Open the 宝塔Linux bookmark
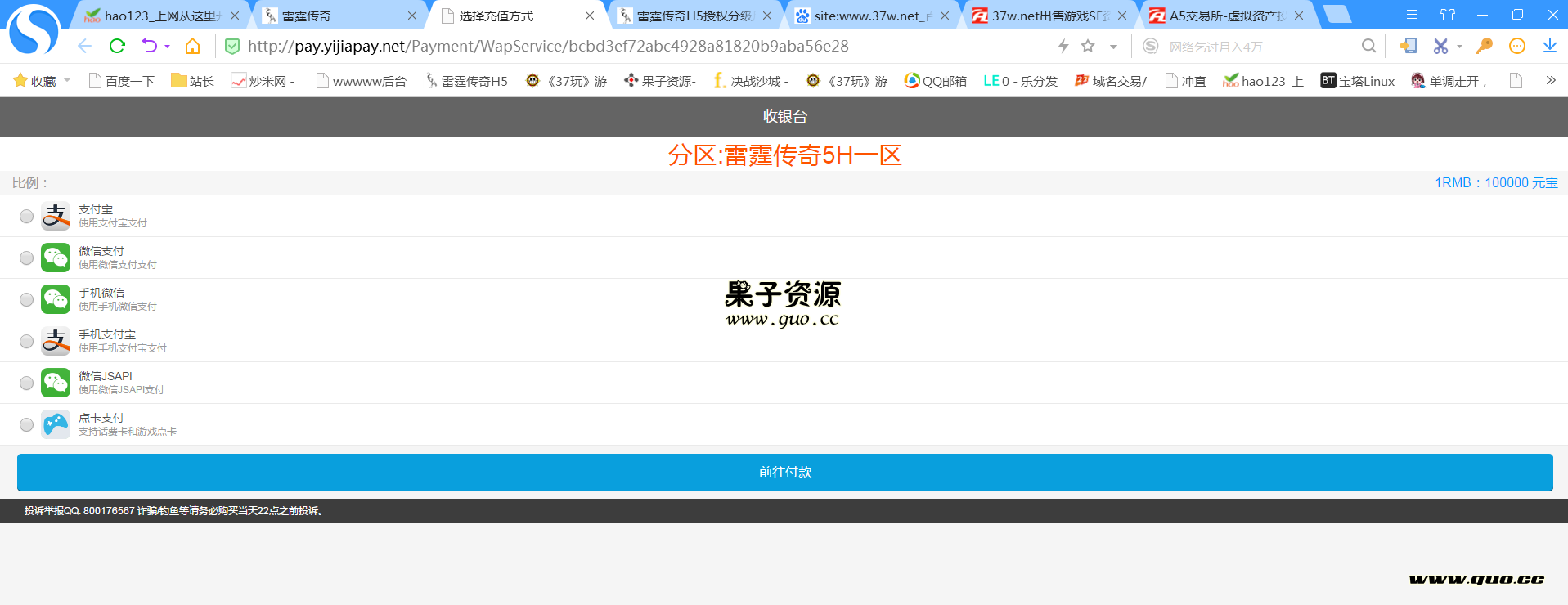Image resolution: width=1568 pixels, height=605 pixels. 1358,81
